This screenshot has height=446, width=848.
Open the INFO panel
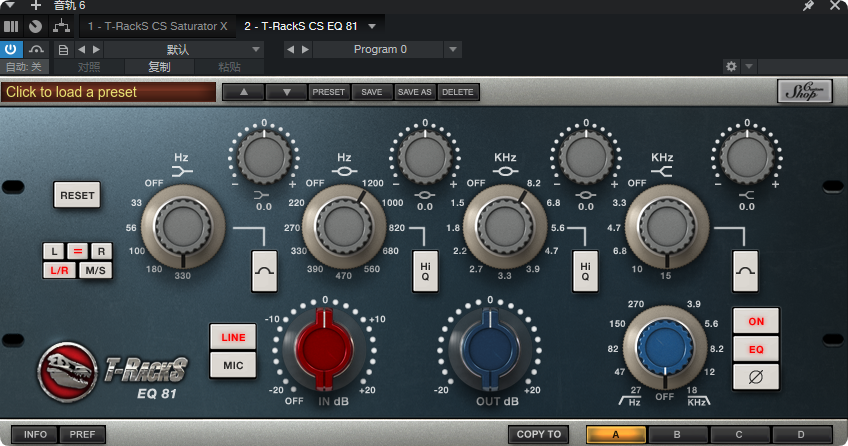pyautogui.click(x=35, y=435)
